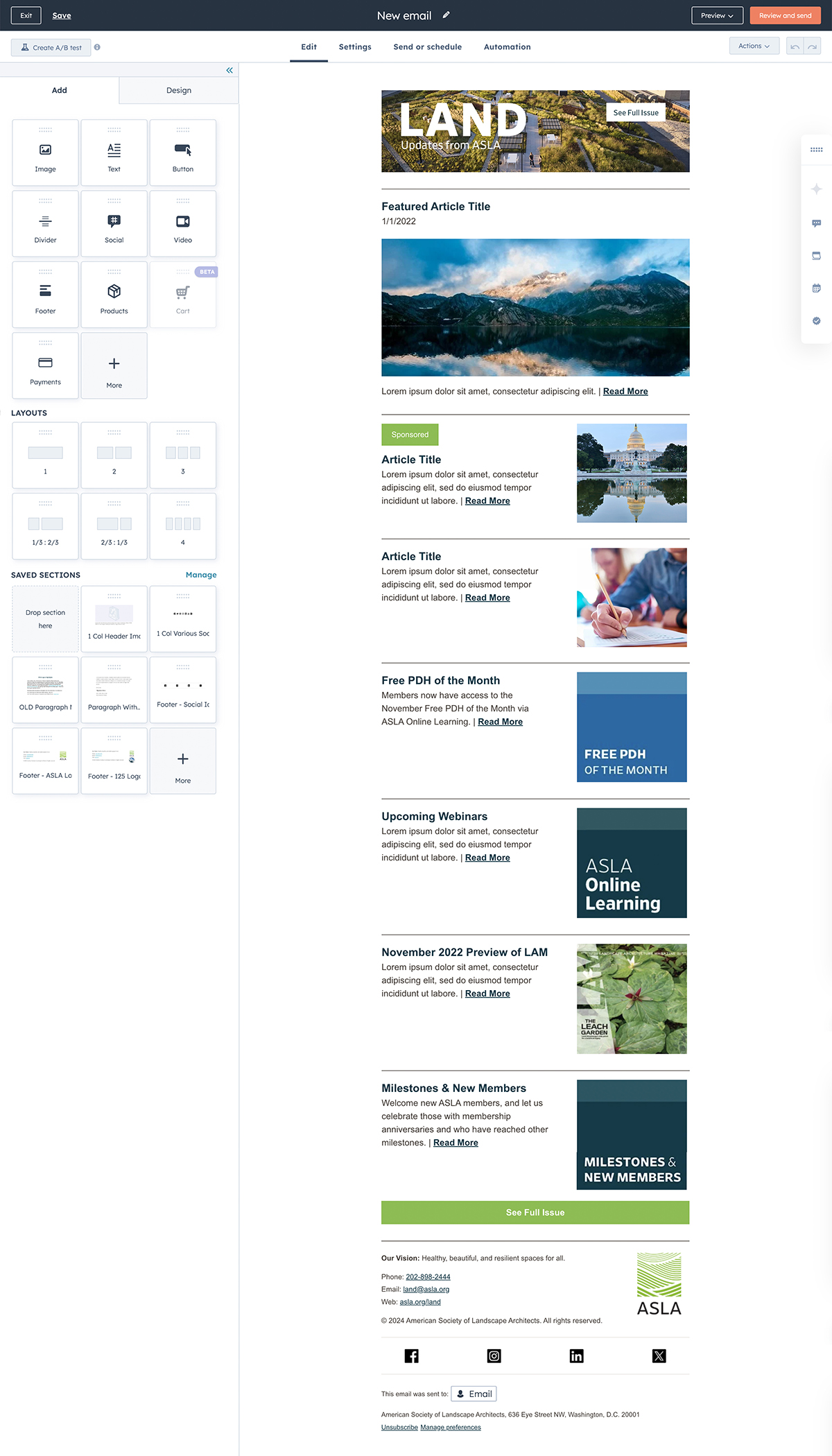
Task: Click See Full Issue on header banner
Action: [x=636, y=112]
